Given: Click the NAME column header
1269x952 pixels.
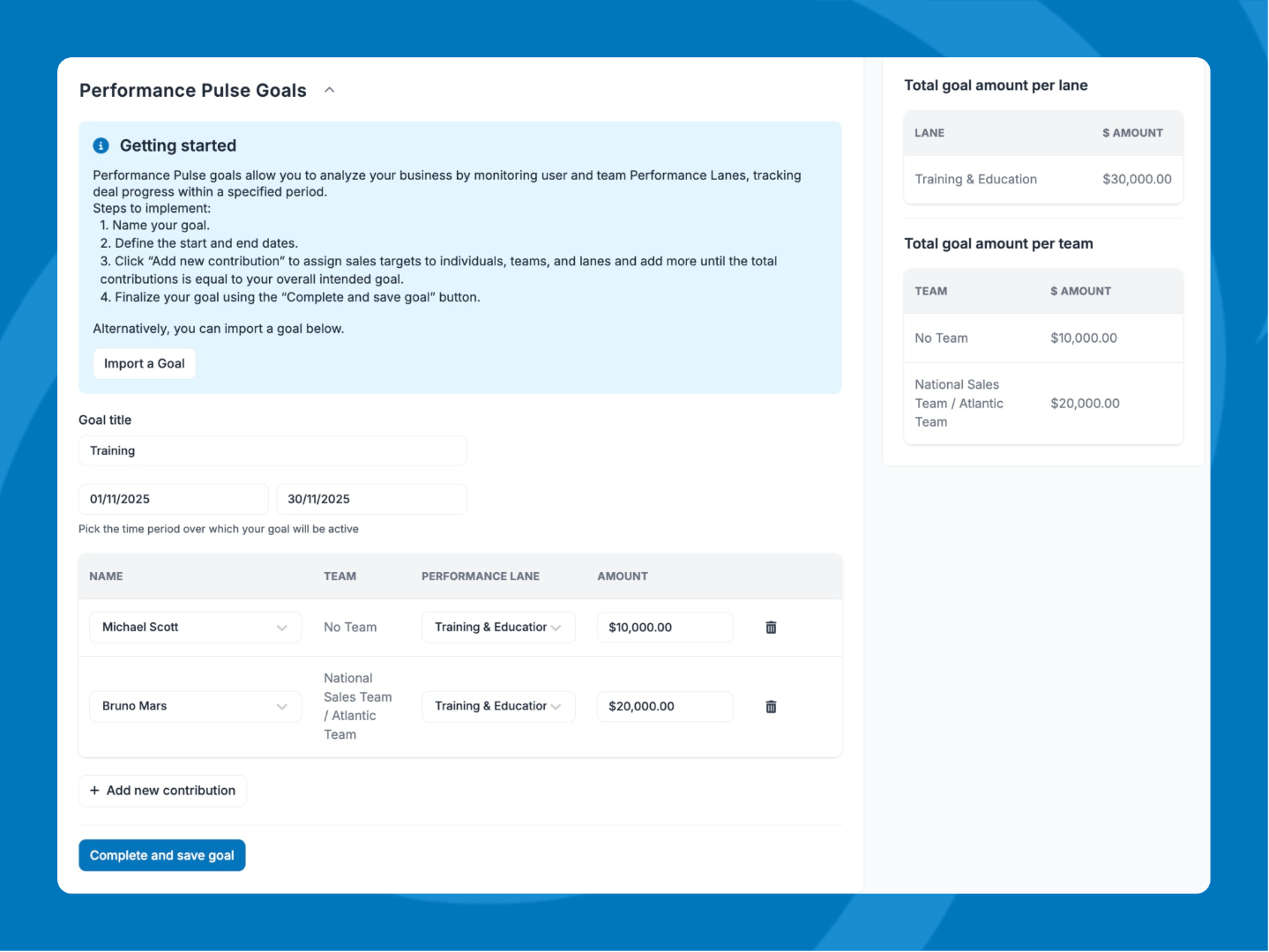Looking at the screenshot, I should click(x=106, y=576).
